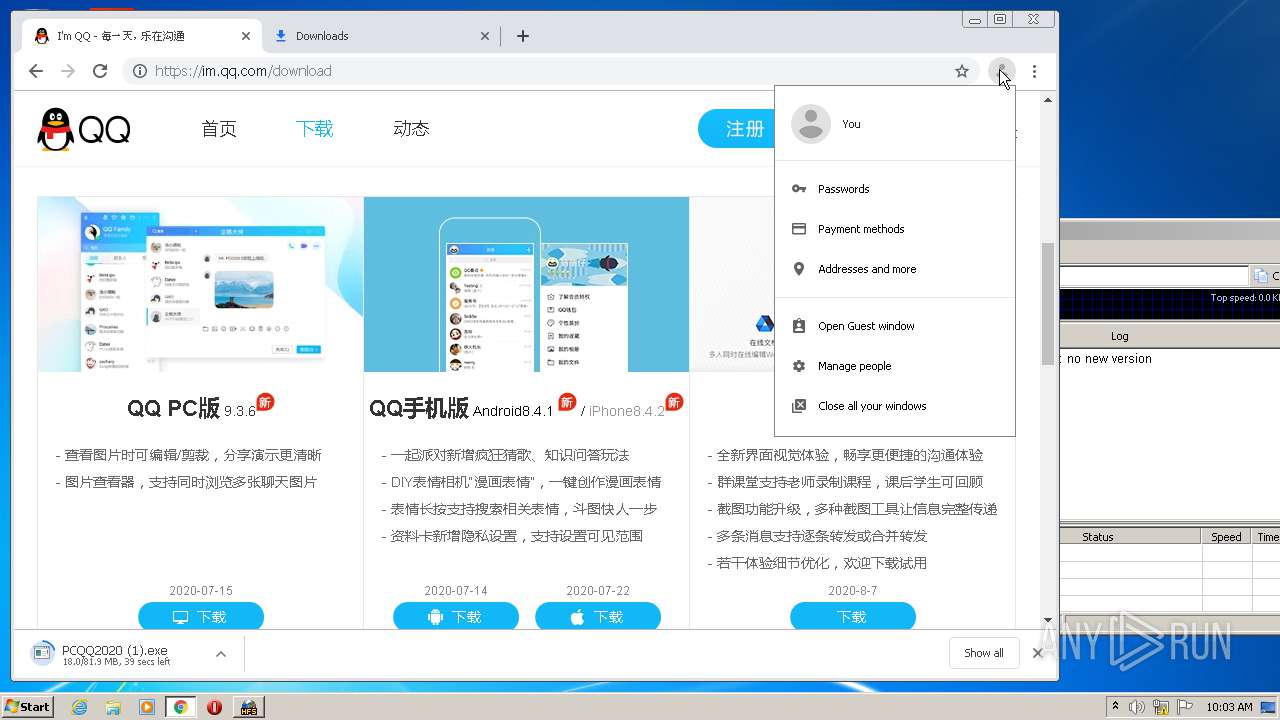
Task: Click the scrollbar down arrow
Action: click(1048, 620)
